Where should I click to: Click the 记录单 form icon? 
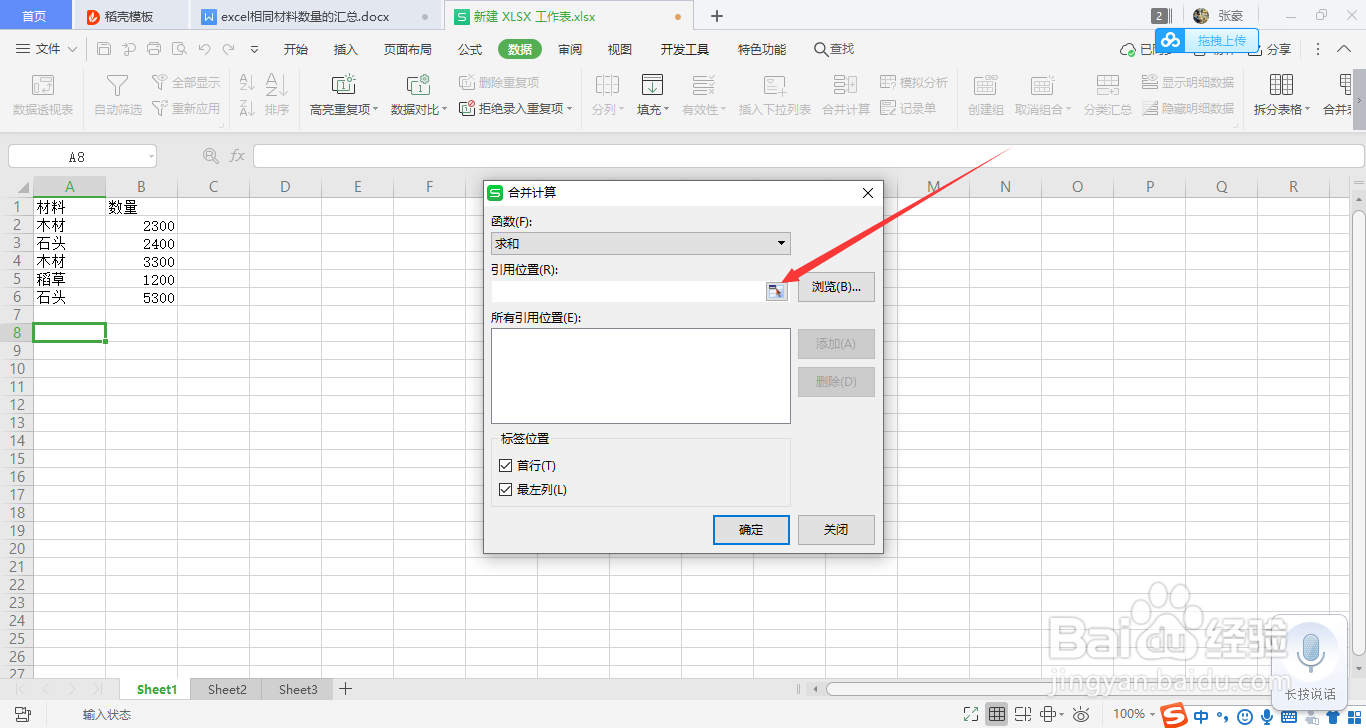tap(888, 108)
